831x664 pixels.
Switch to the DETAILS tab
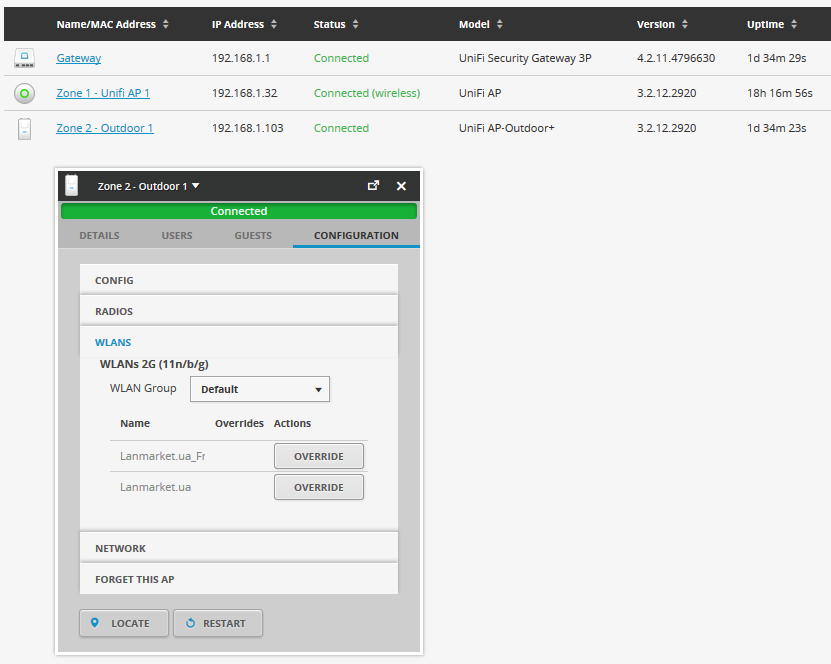coord(99,236)
